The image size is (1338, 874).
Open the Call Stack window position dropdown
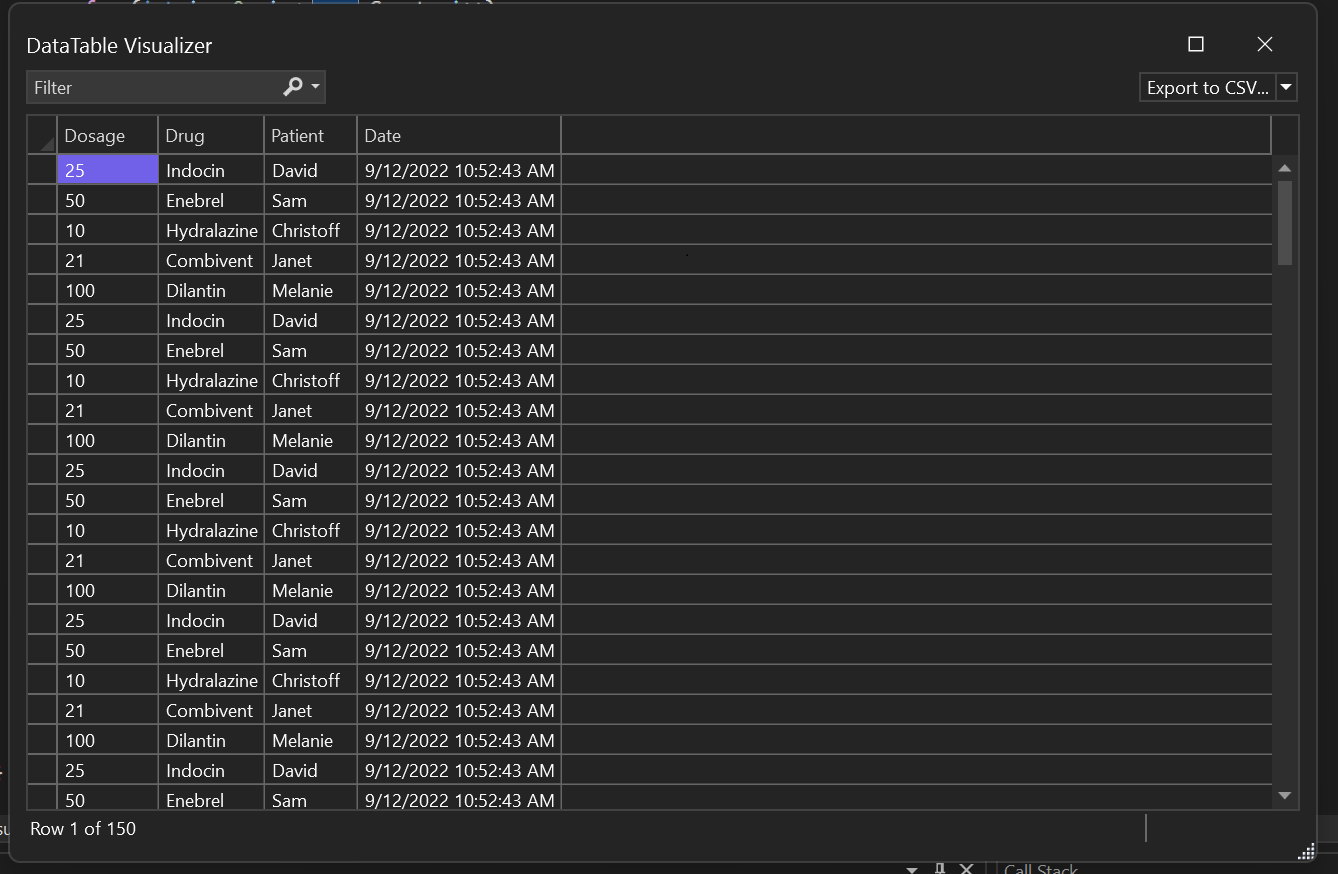tap(911, 868)
